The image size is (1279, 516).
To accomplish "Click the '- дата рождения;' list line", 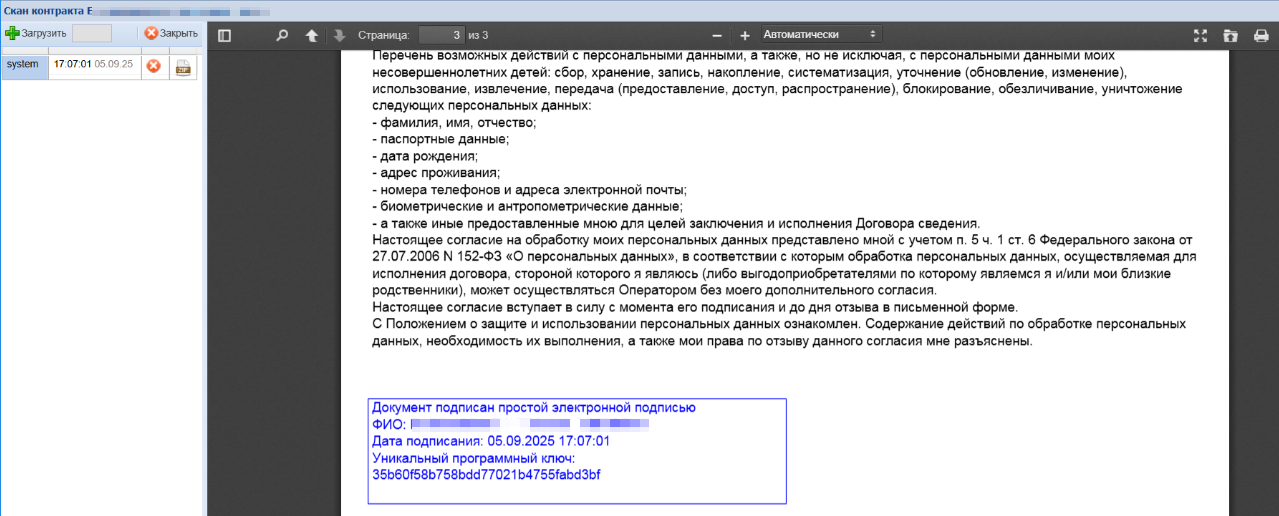I will pos(424,156).
